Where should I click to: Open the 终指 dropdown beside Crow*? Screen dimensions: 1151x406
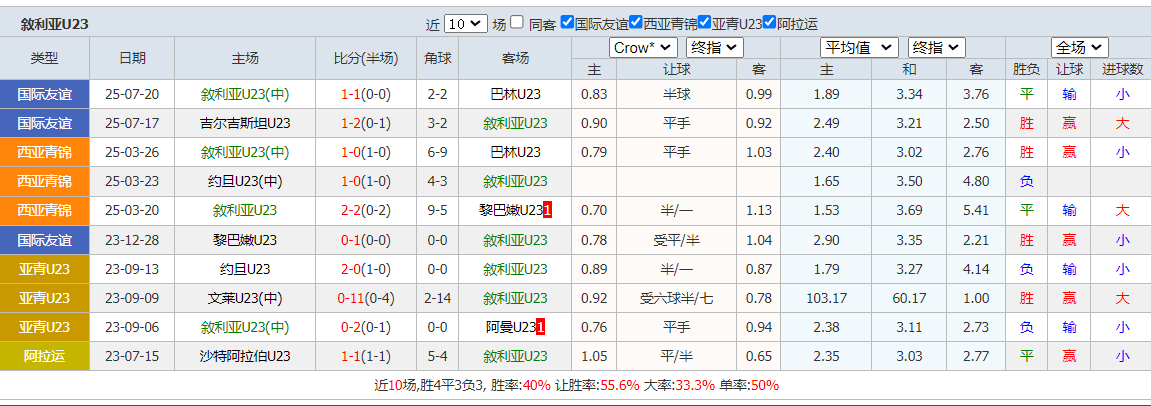(x=715, y=48)
